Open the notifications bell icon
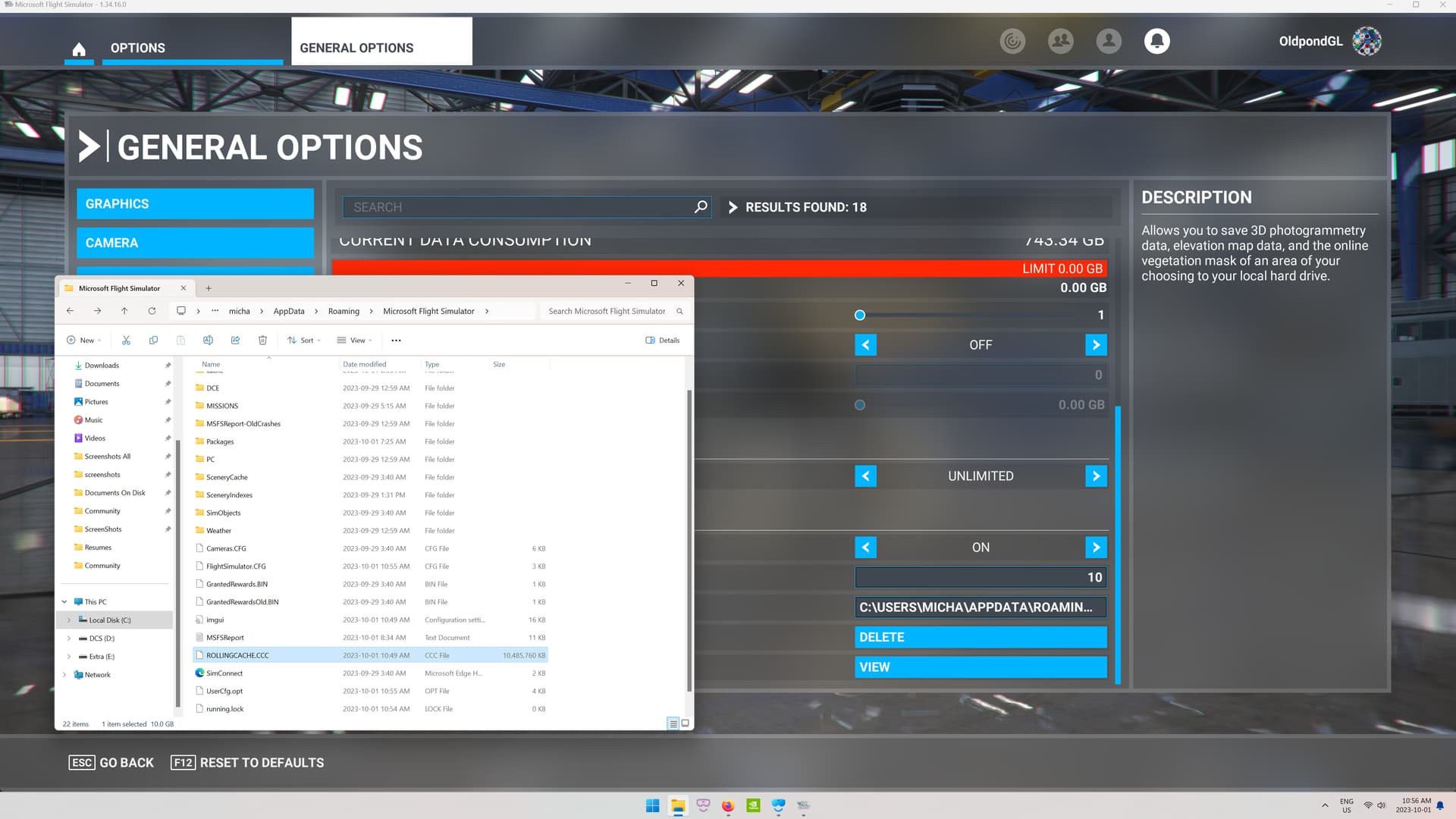This screenshot has width=1456, height=819. [x=1156, y=41]
